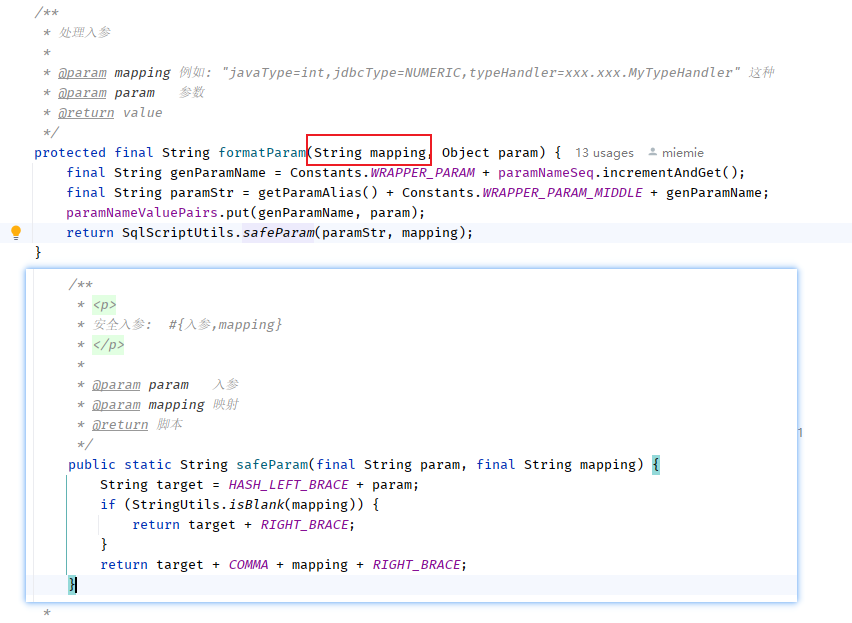Image resolution: width=852 pixels, height=623 pixels.
Task: Click the person icon beside miemie
Action: pos(653,153)
